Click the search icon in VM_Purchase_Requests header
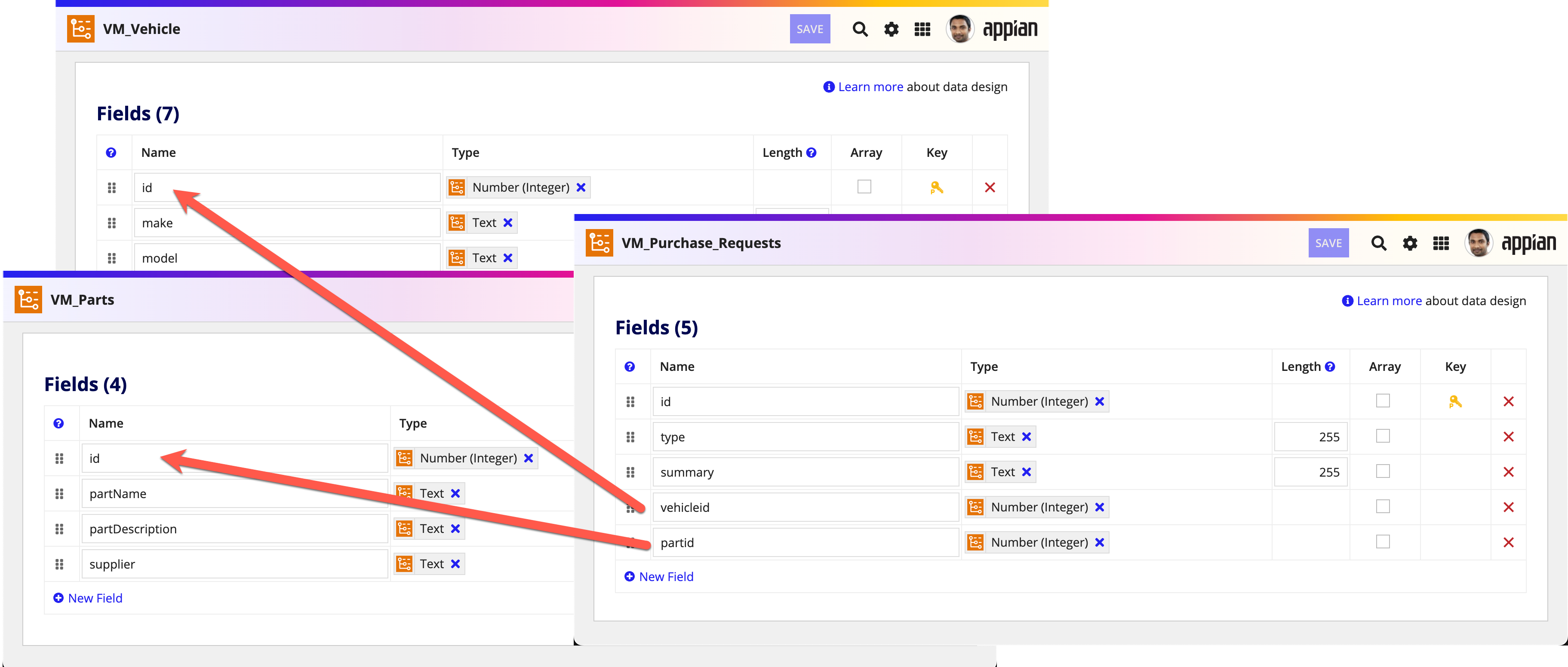Image resolution: width=1568 pixels, height=667 pixels. click(1378, 243)
